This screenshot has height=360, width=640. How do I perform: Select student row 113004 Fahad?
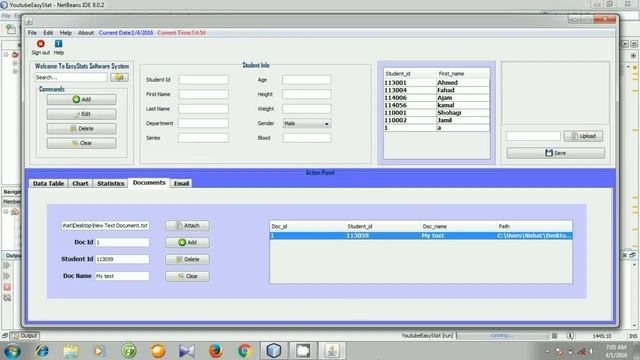(x=436, y=90)
